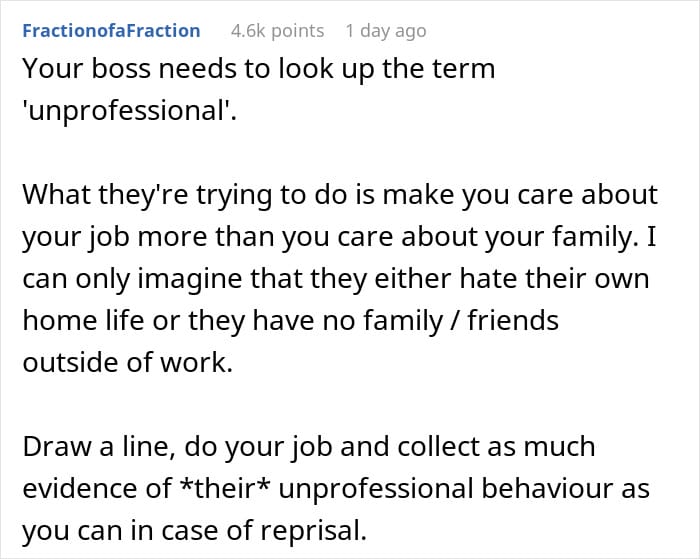700x559 pixels.
Task: Click the phrase 'home life'
Action: [x=76, y=321]
